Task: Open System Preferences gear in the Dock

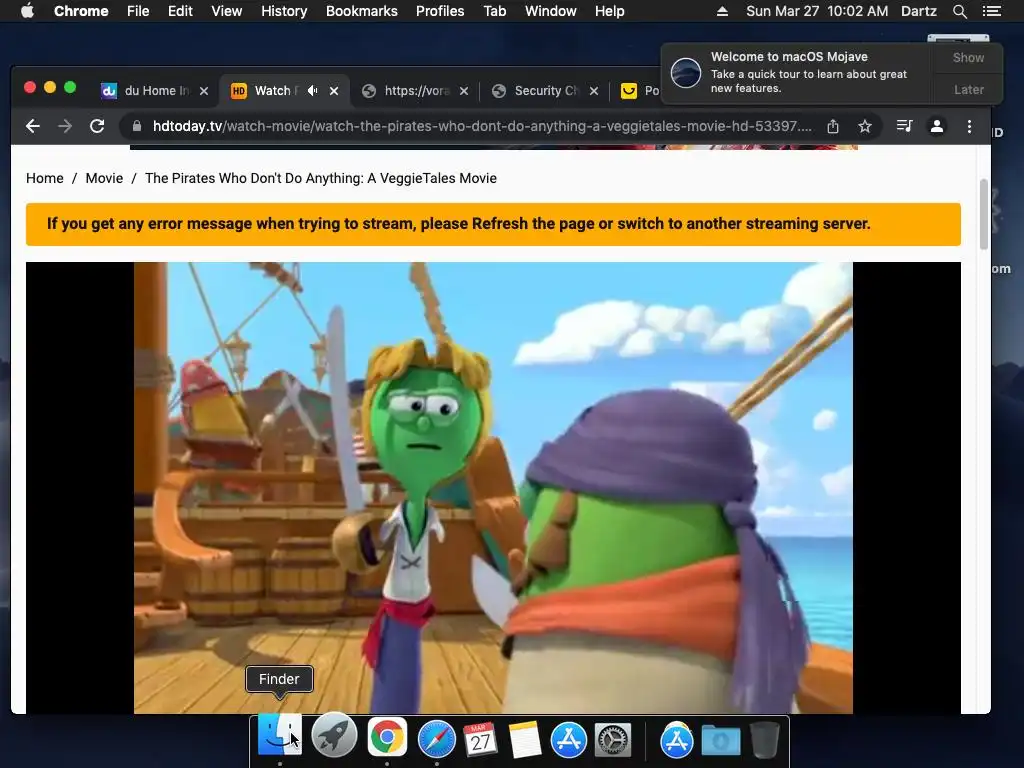Action: [x=613, y=740]
